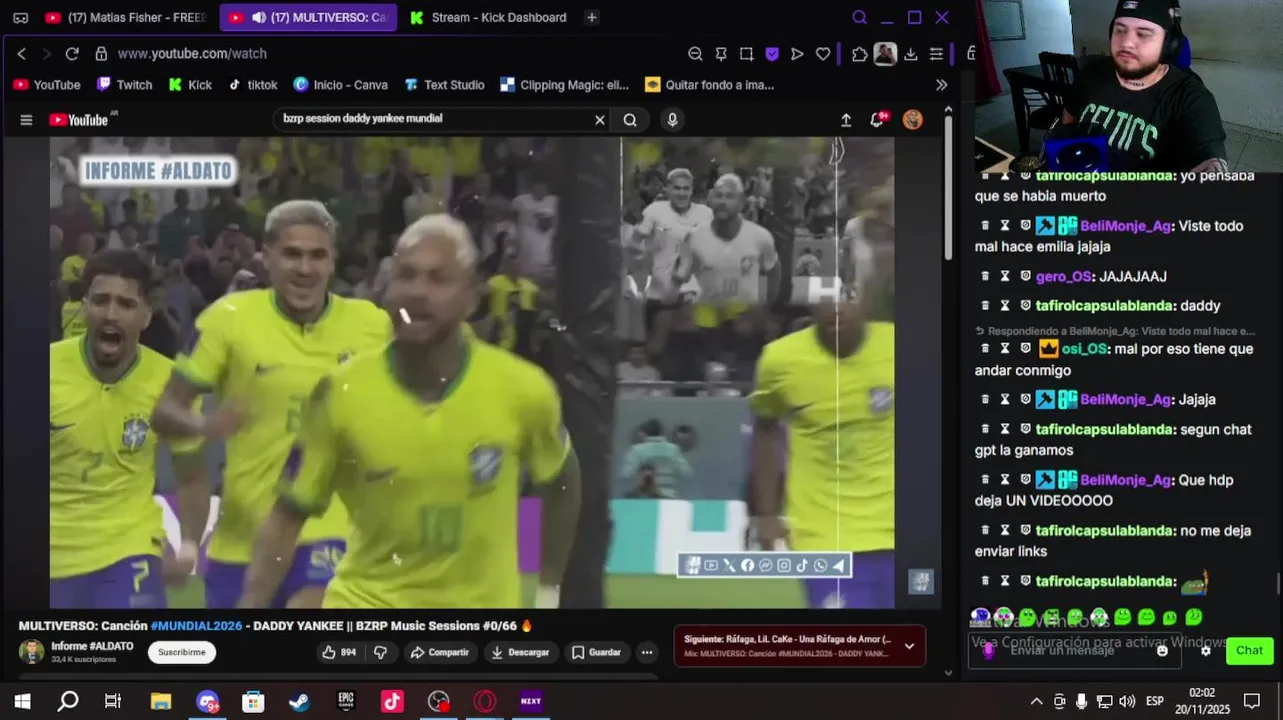
Task: Click the Descargar download button
Action: click(x=520, y=652)
